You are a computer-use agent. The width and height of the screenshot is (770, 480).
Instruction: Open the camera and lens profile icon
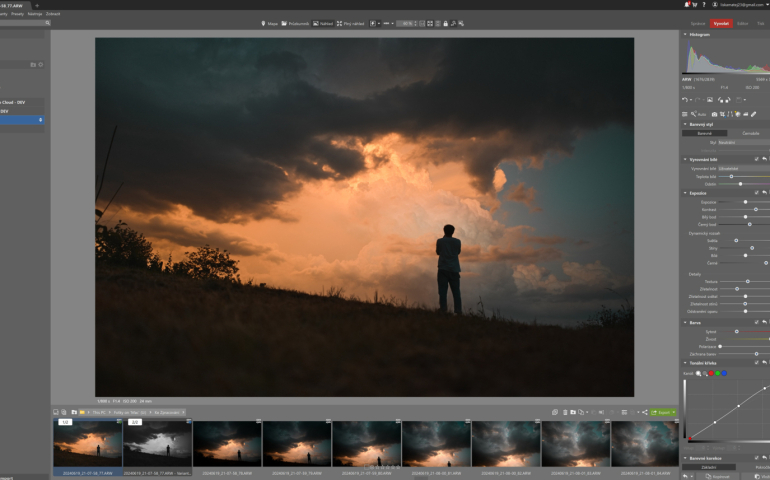click(x=715, y=114)
